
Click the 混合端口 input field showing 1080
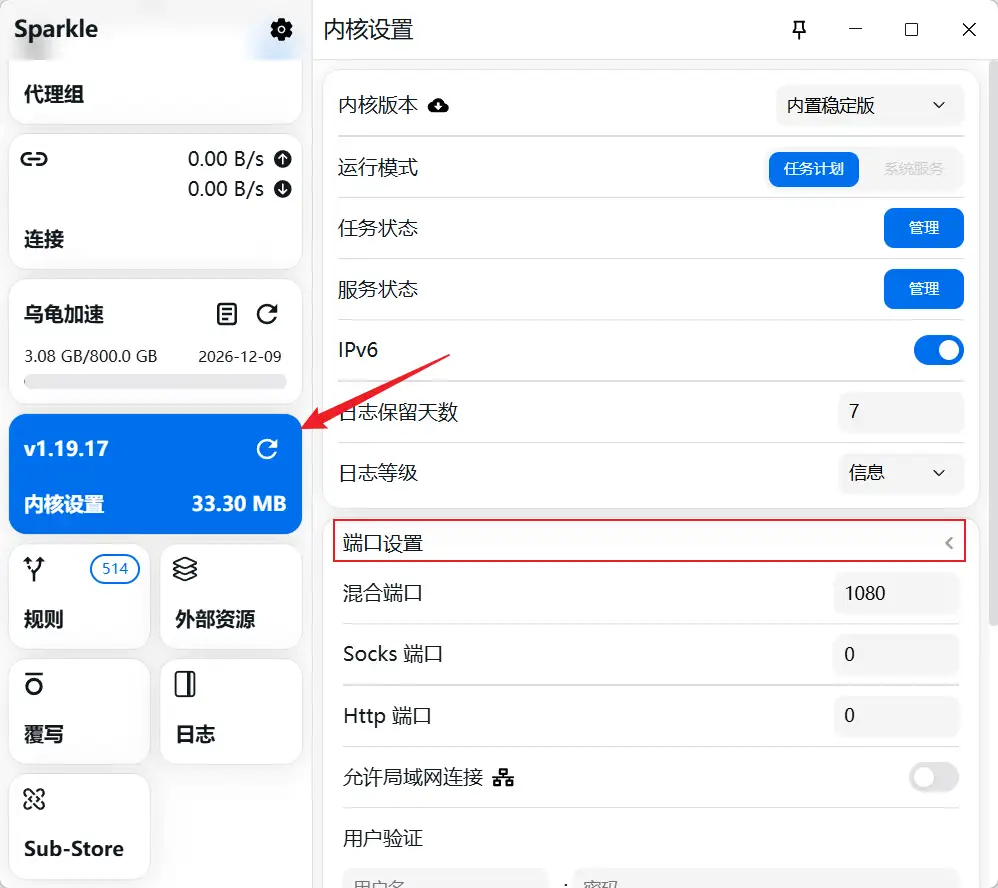click(895, 593)
